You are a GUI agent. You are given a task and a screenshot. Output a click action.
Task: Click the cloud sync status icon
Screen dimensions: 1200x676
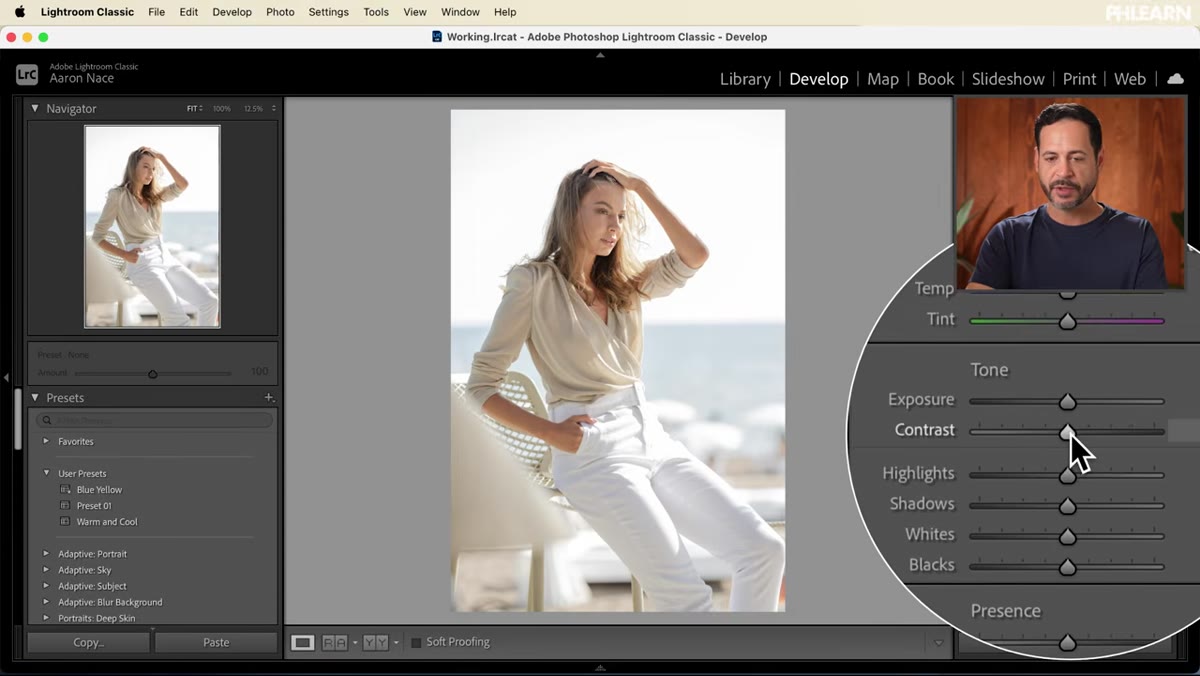[1175, 78]
